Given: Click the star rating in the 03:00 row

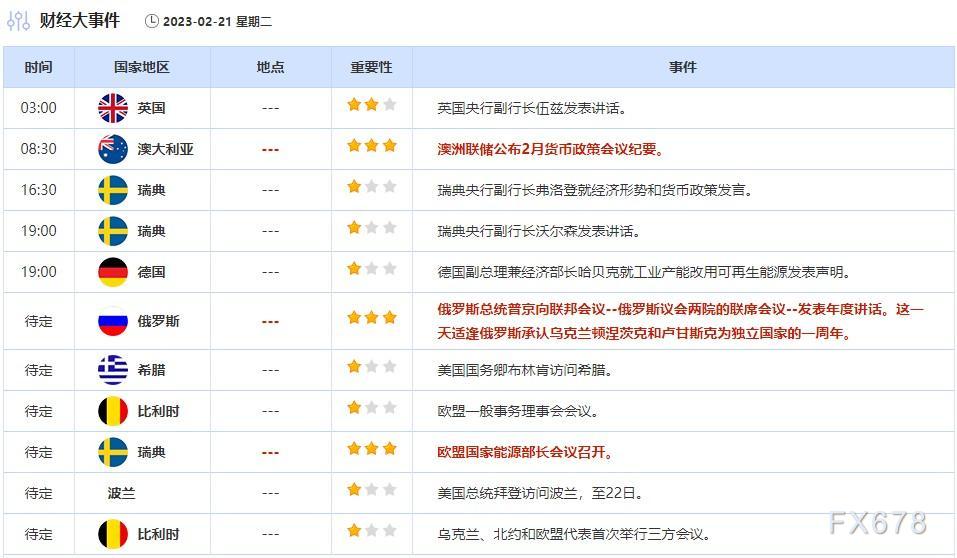Looking at the screenshot, I should pyautogui.click(x=371, y=105).
